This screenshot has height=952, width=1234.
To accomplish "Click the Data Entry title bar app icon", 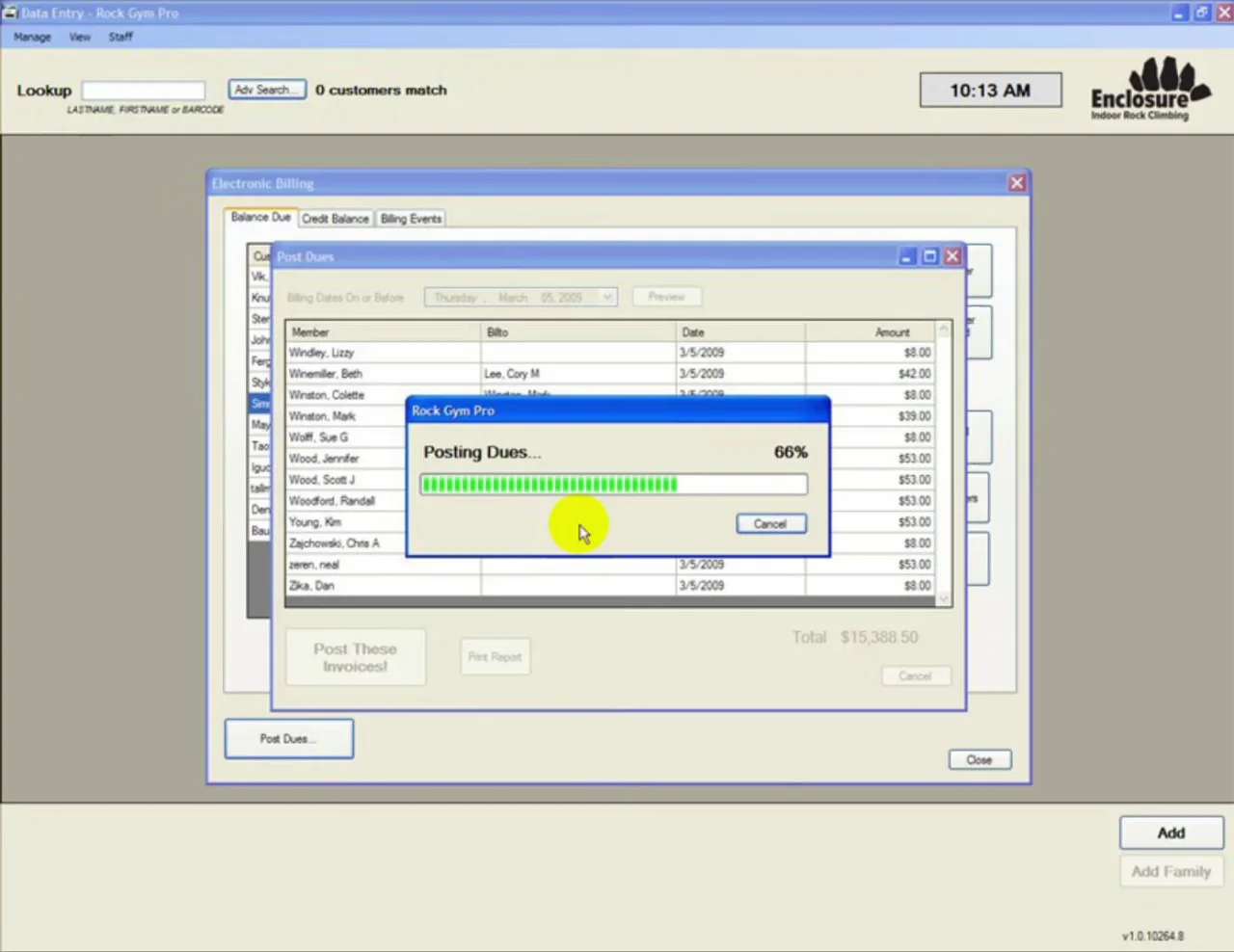I will [10, 13].
